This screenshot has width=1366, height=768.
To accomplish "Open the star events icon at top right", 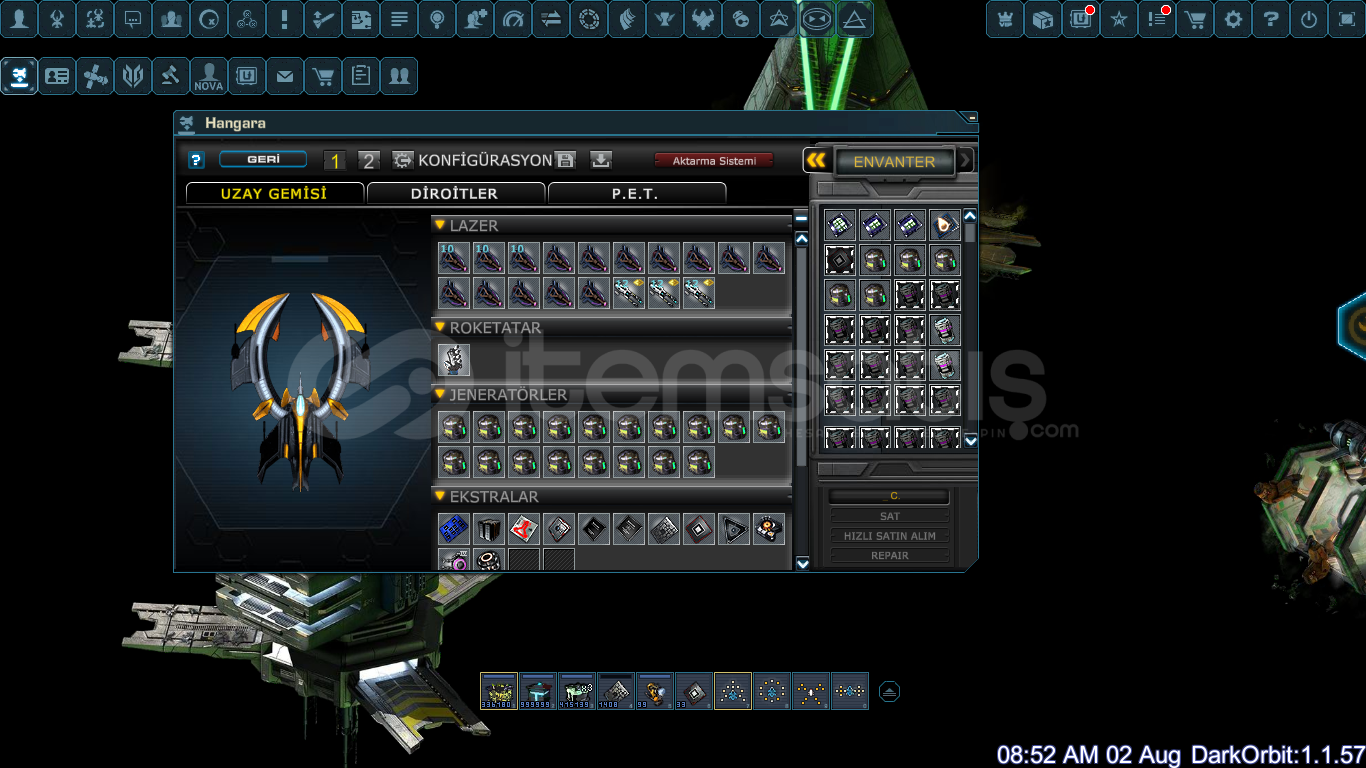I will 1119,19.
